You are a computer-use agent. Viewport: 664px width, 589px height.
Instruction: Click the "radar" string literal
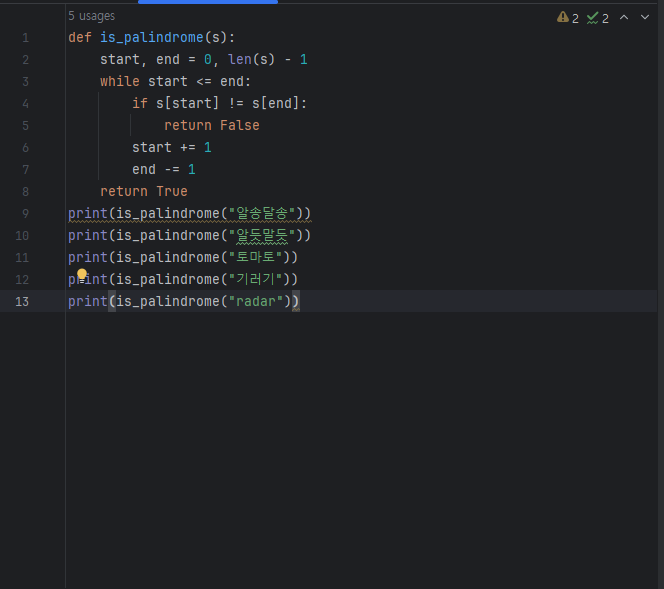click(255, 301)
